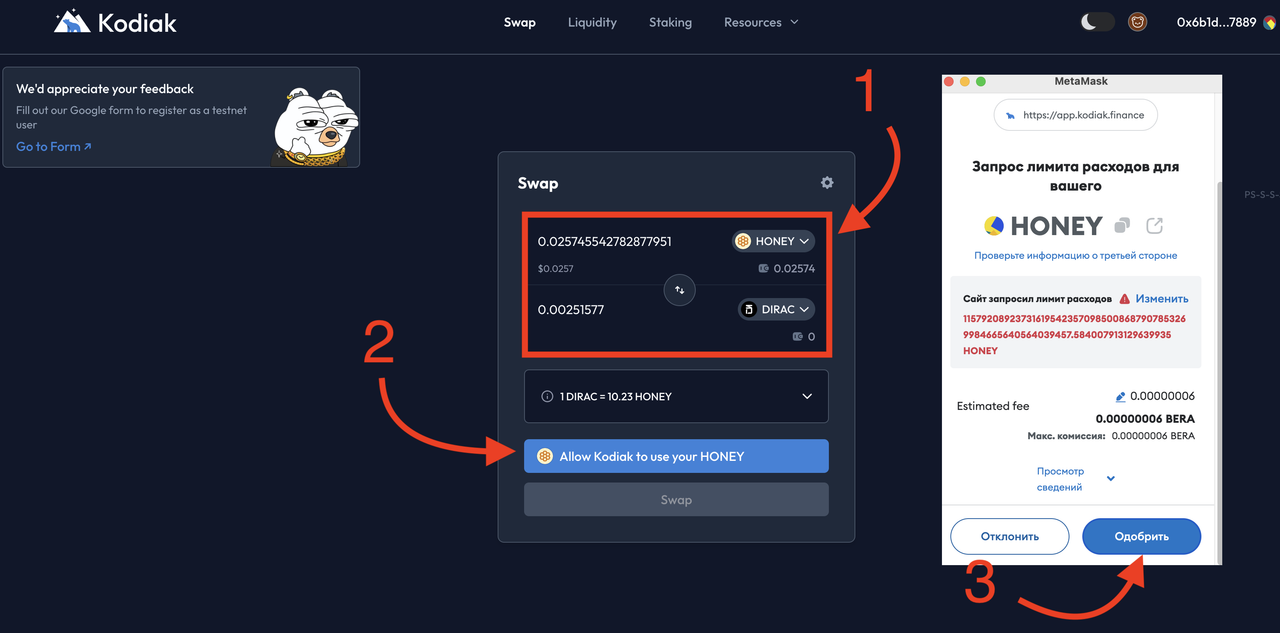
Task: Click Отклонить to reject request
Action: pyautogui.click(x=1010, y=537)
